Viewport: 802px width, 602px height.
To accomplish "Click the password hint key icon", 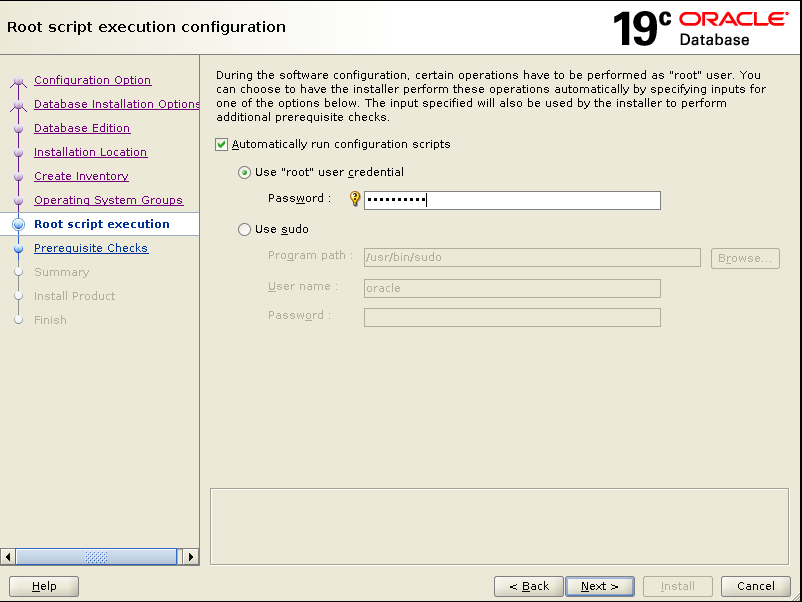I will (354, 198).
